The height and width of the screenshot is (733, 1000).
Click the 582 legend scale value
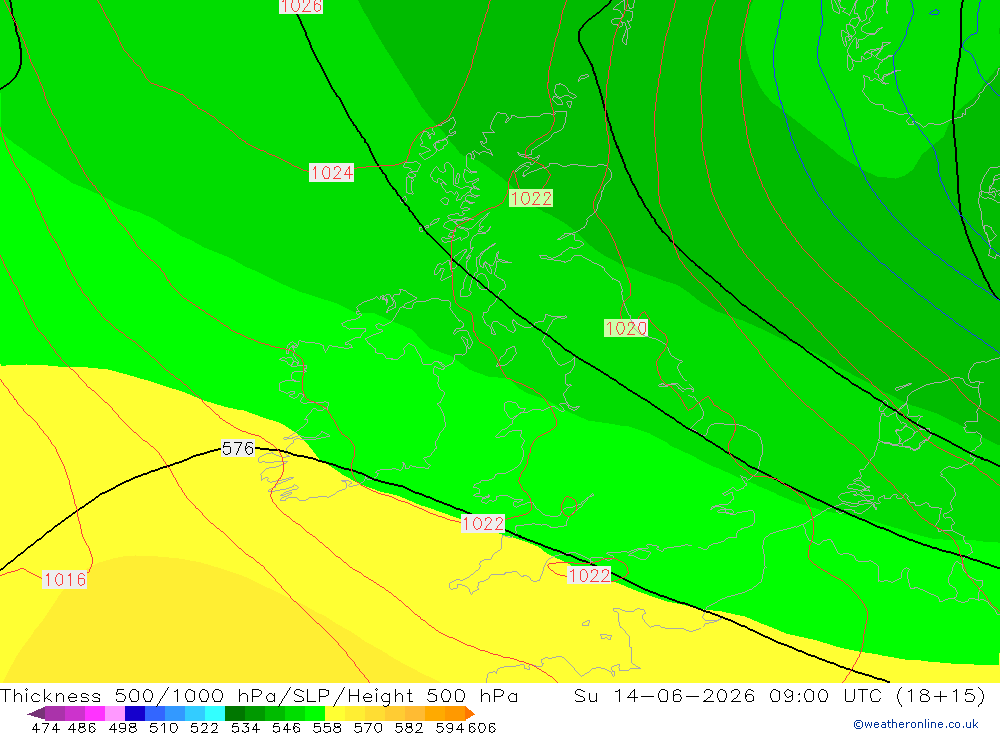pyautogui.click(x=408, y=727)
